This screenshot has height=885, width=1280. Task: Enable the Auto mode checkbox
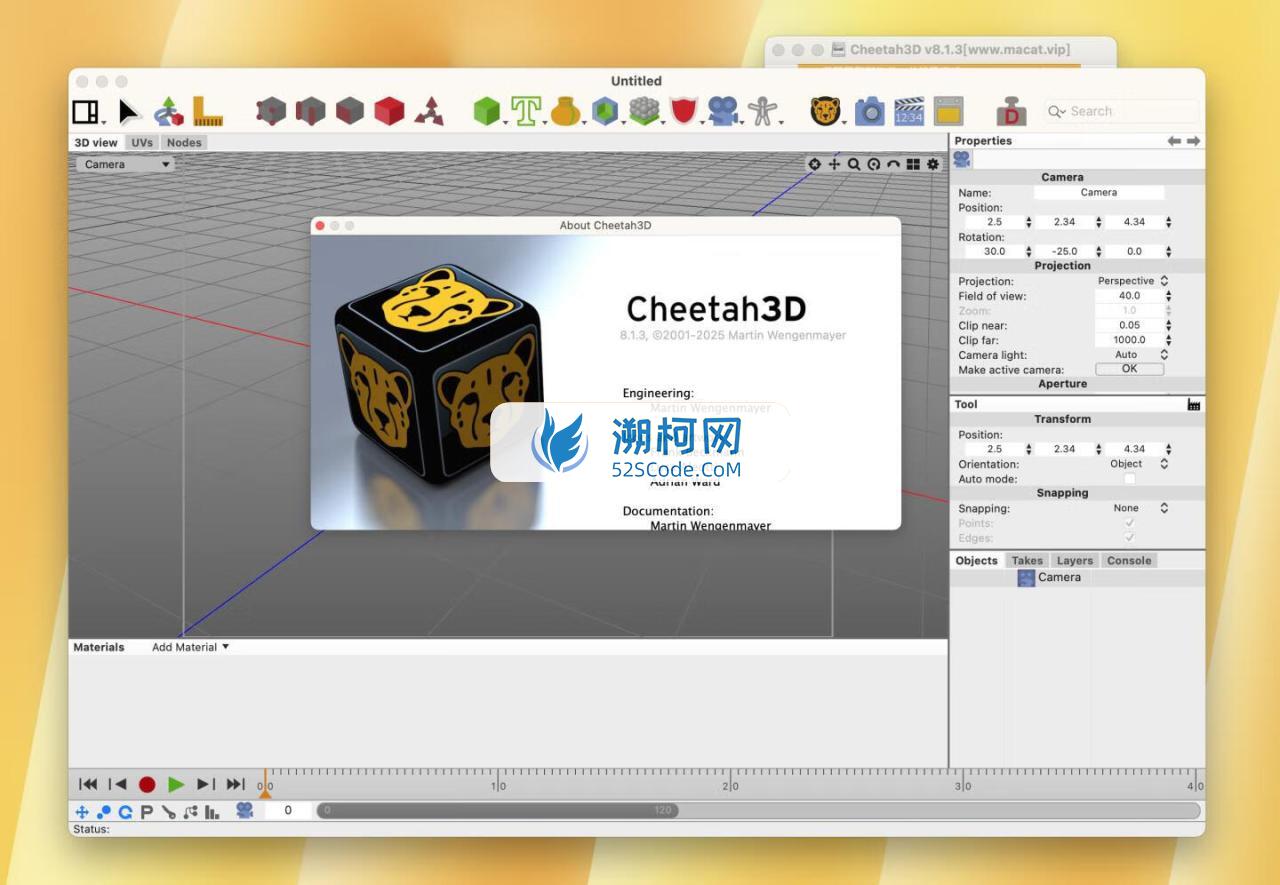coord(1130,479)
